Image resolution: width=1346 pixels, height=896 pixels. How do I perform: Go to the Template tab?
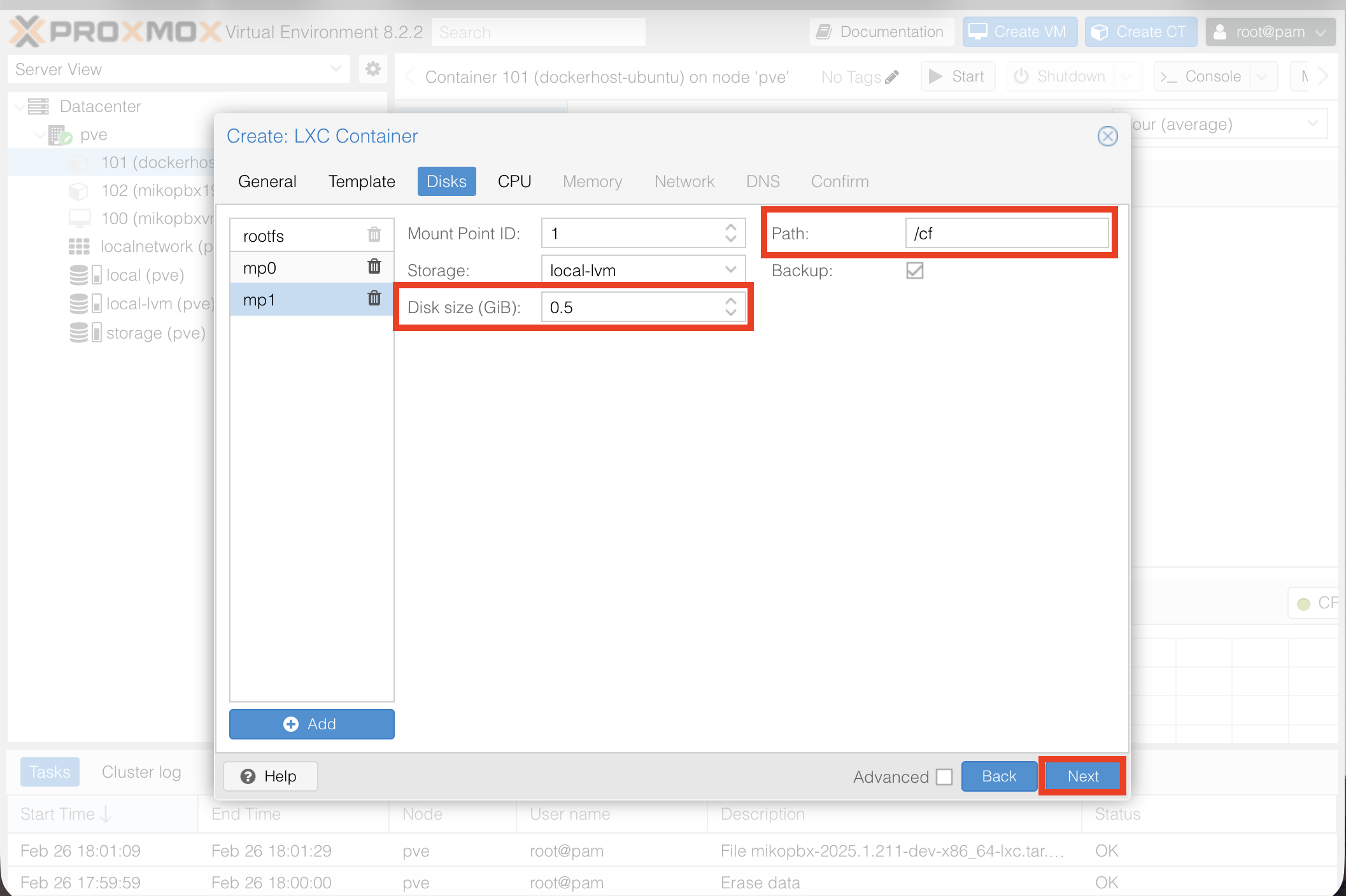(x=362, y=181)
